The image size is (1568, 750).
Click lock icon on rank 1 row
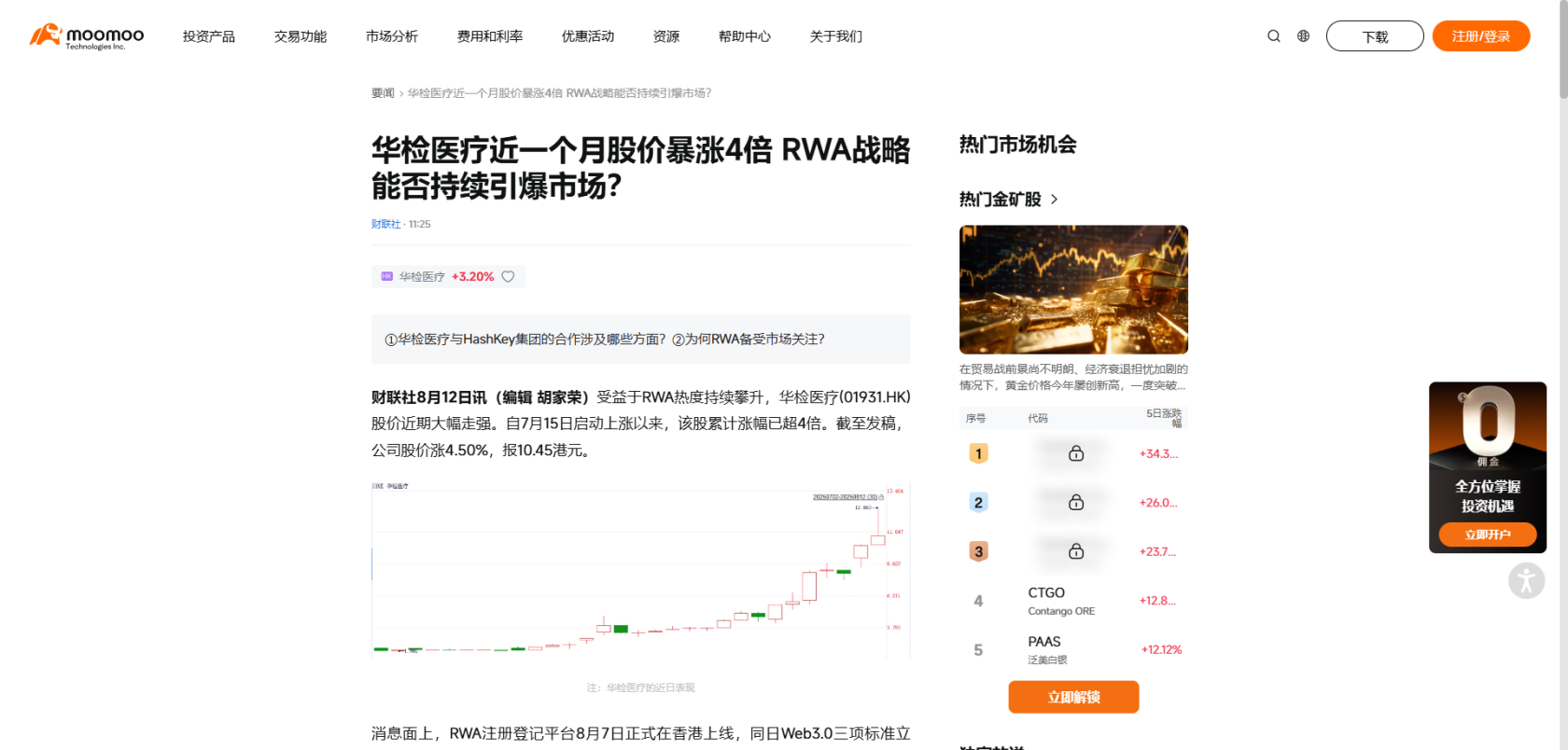(1076, 453)
